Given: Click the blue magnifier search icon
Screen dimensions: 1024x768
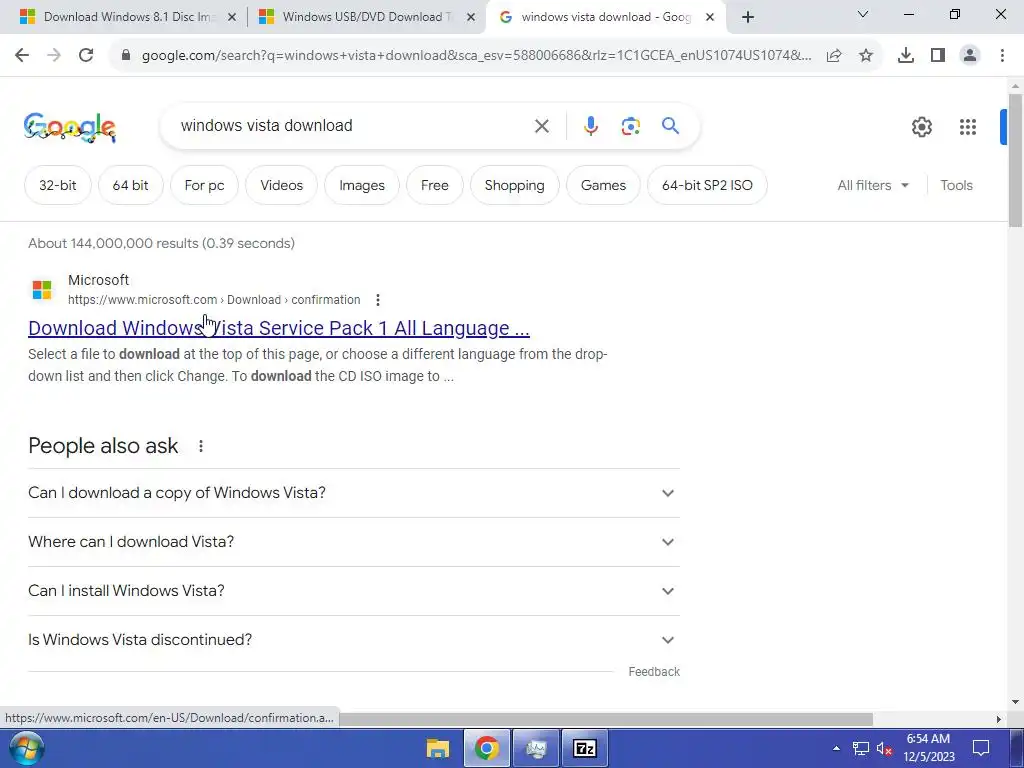Looking at the screenshot, I should pyautogui.click(x=670, y=125).
